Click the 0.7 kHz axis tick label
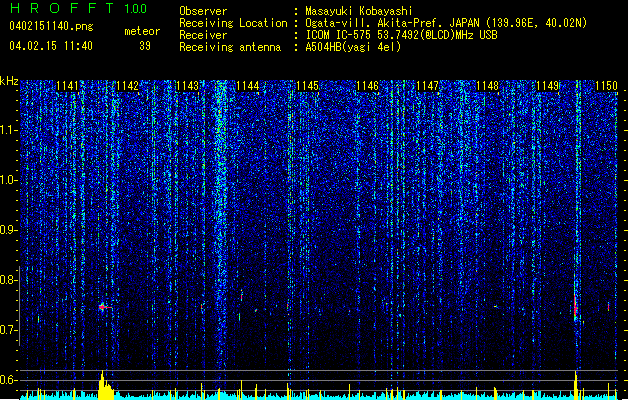Viewport: 629px width, 400px height. coord(8,330)
